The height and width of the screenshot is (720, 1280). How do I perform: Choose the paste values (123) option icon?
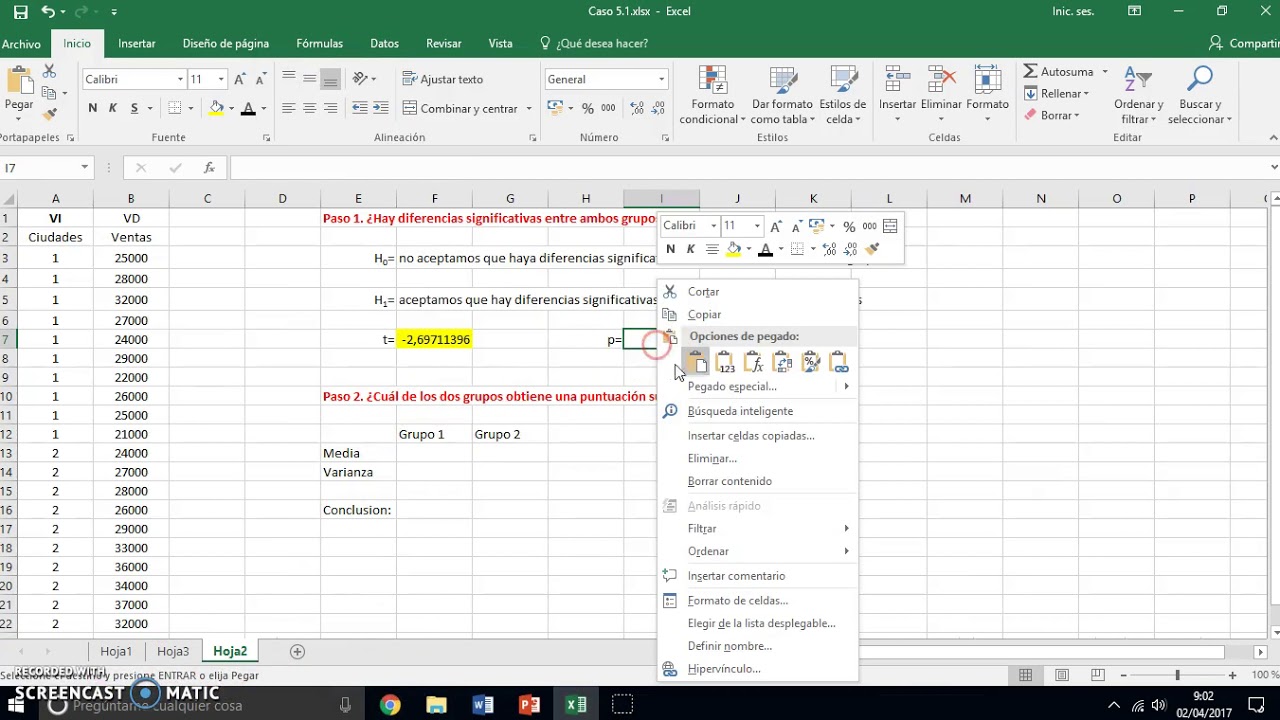pyautogui.click(x=725, y=362)
